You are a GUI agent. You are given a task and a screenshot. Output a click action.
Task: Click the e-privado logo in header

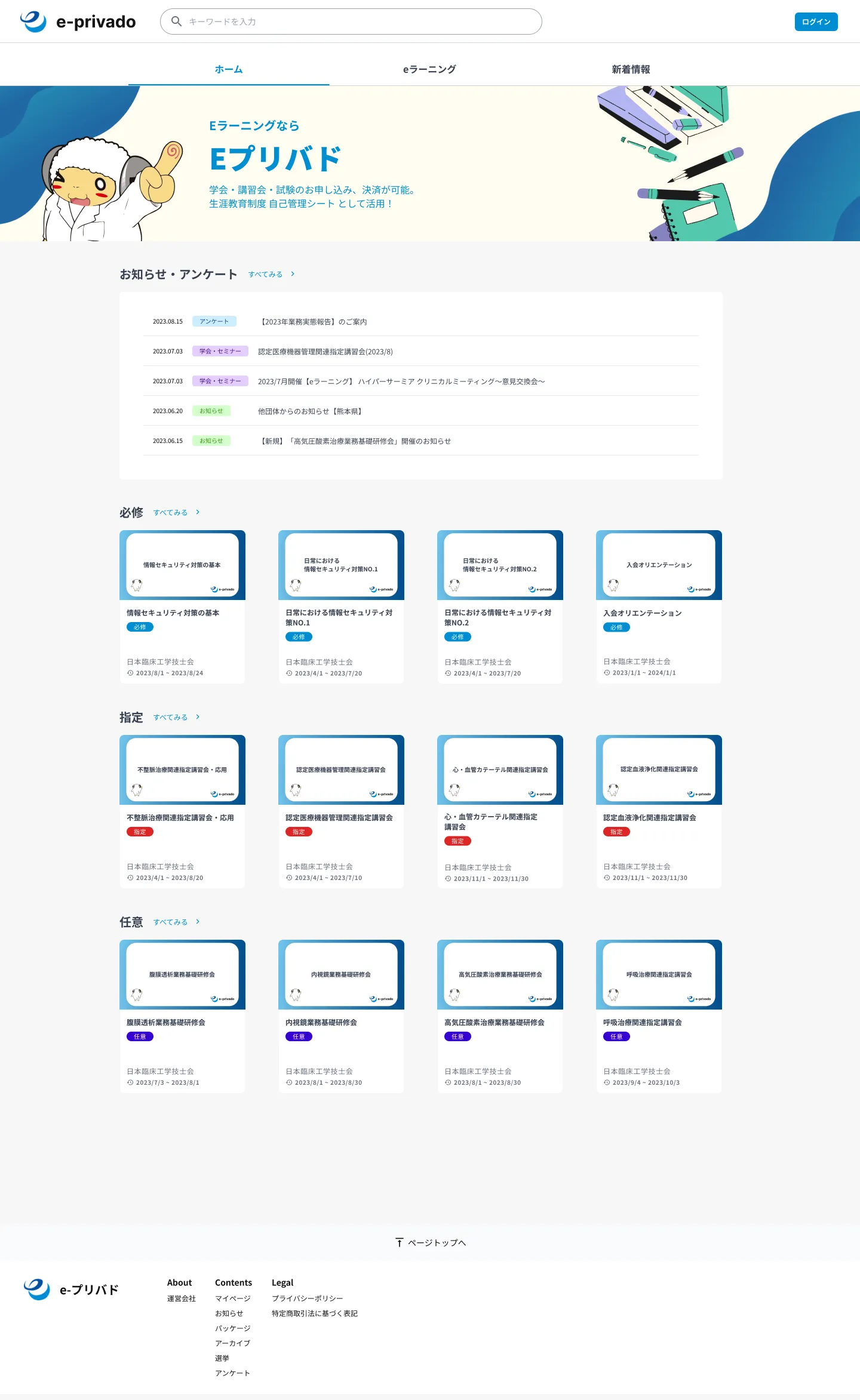tap(78, 21)
